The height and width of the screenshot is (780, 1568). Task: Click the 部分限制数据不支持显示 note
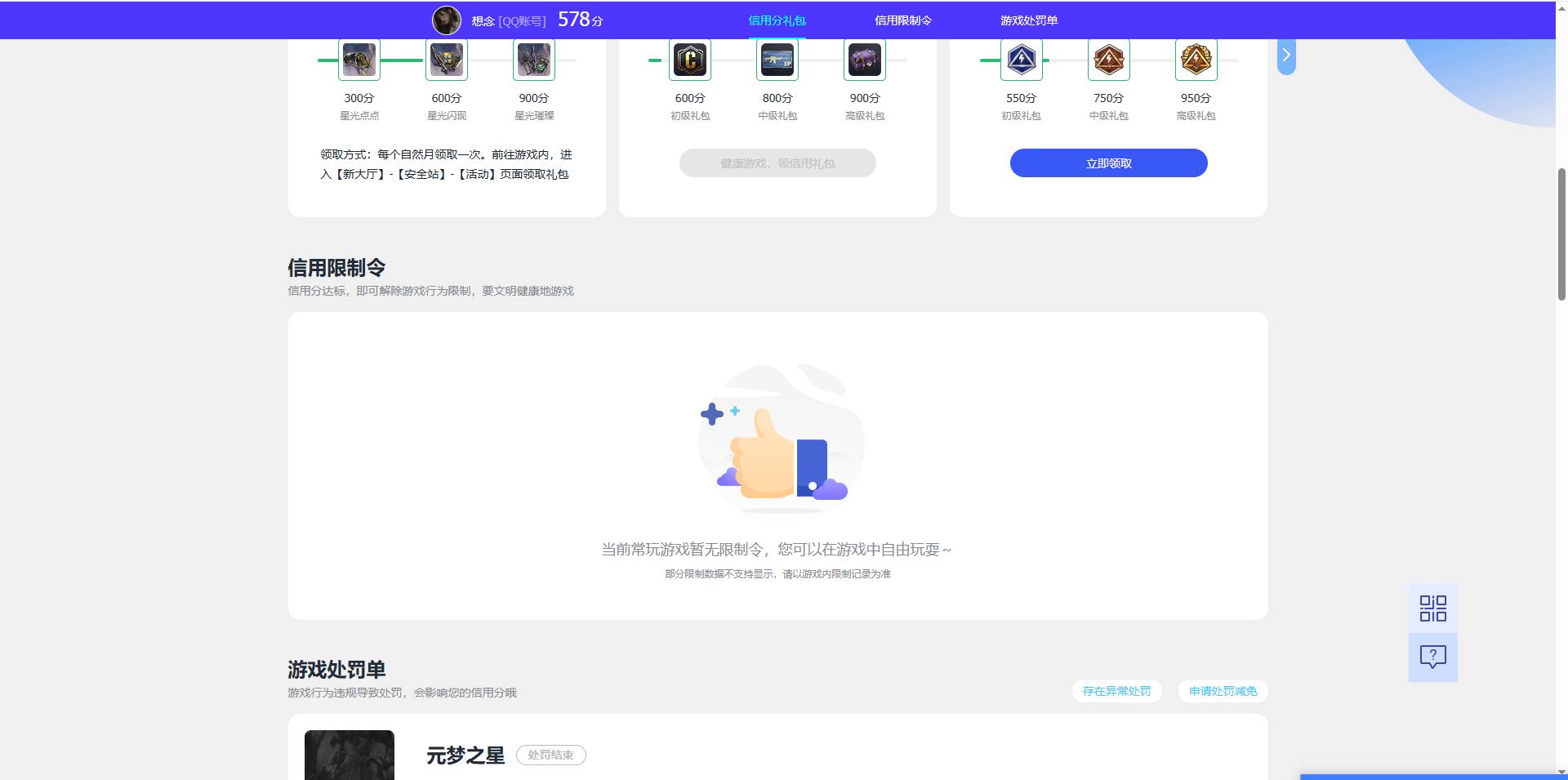point(777,574)
